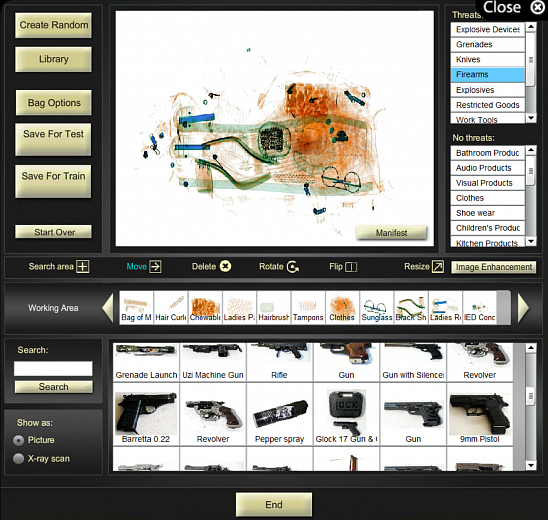Select the Flip tool icon
The width and height of the screenshot is (548, 520).
351,267
